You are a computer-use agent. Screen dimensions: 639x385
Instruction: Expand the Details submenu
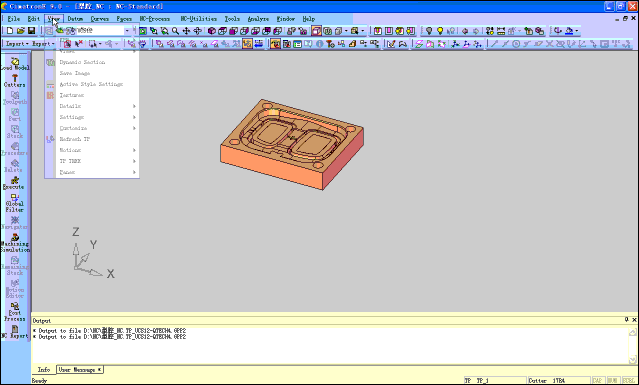pos(97,106)
